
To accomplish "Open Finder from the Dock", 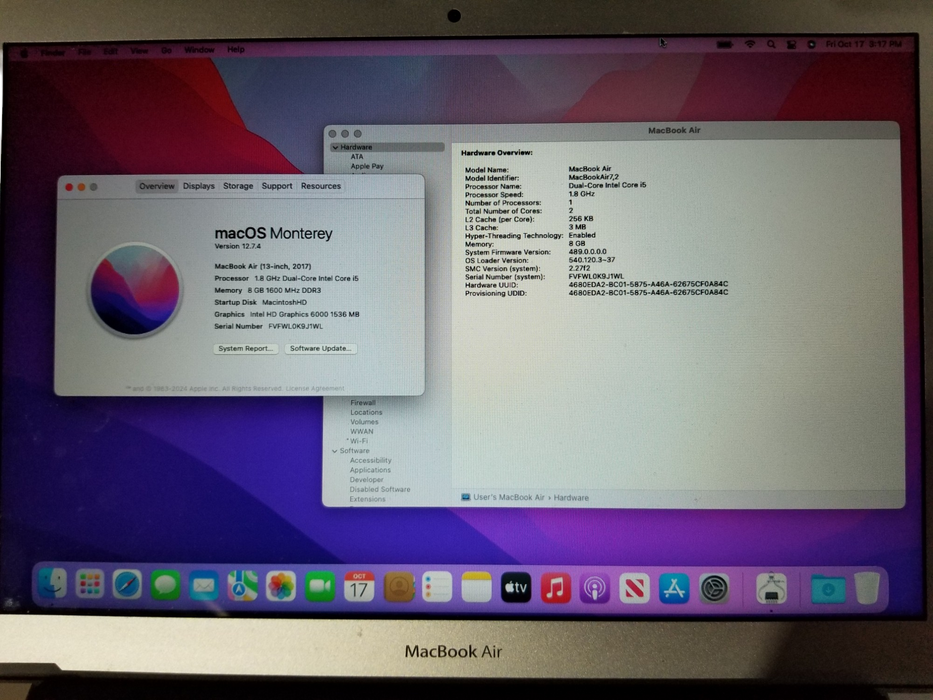I will click(x=52, y=585).
